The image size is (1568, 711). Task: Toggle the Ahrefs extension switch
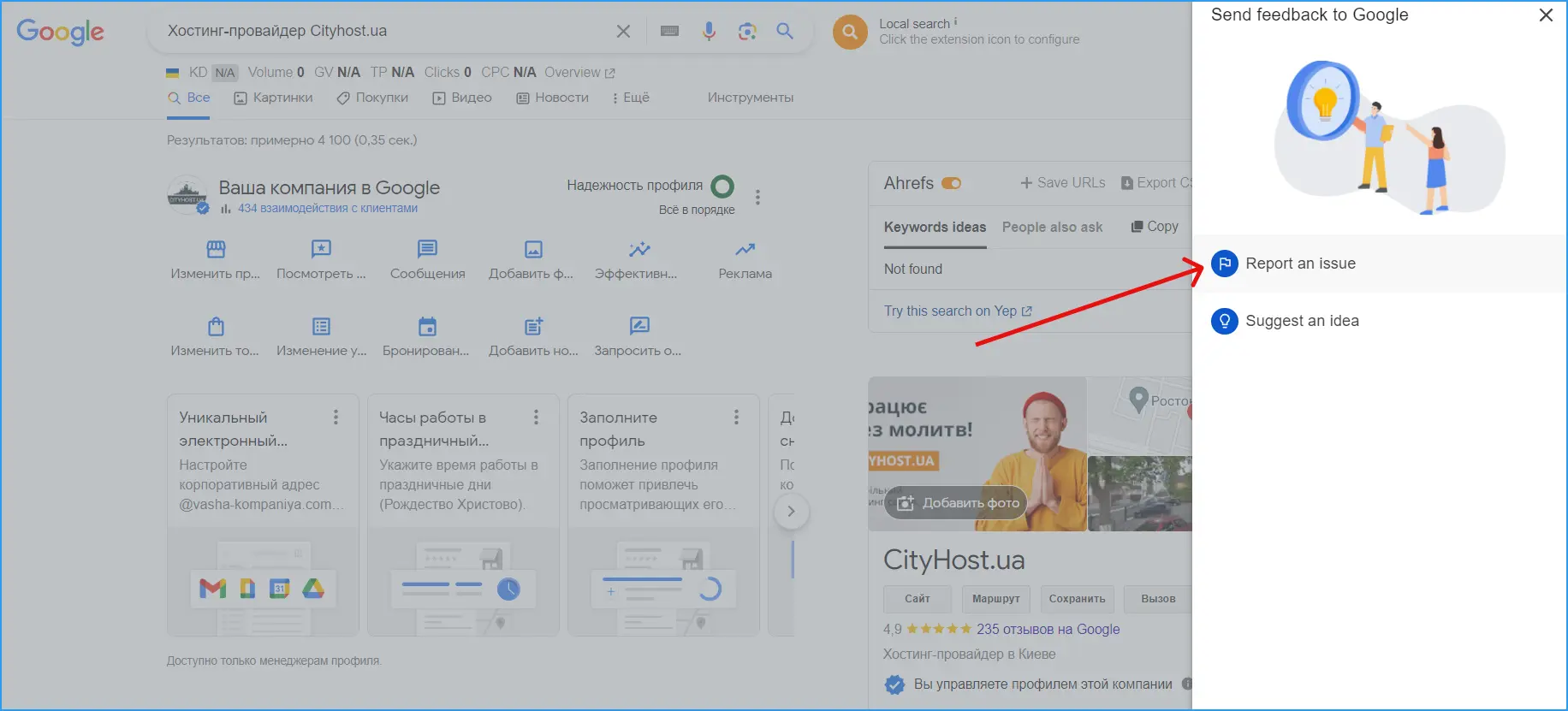coord(951,183)
